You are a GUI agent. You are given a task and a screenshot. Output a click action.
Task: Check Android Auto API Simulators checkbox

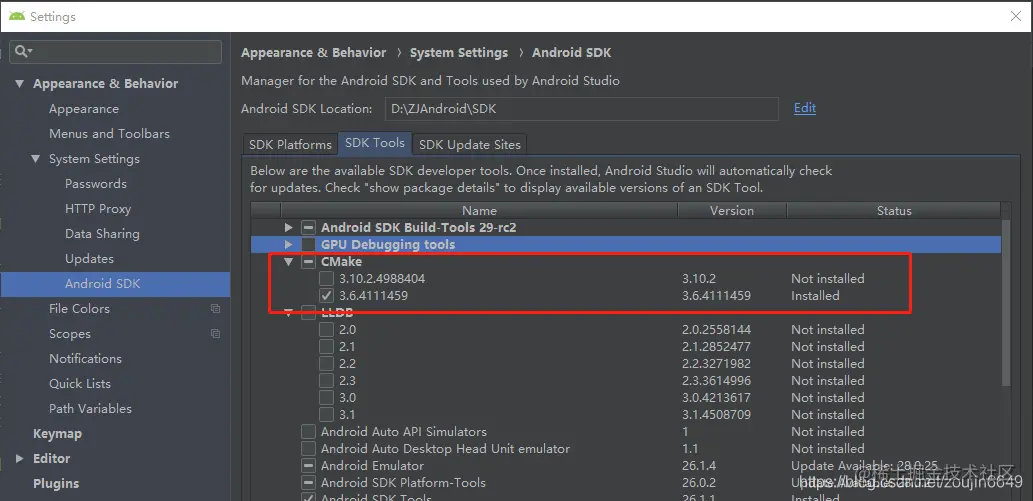[308, 432]
